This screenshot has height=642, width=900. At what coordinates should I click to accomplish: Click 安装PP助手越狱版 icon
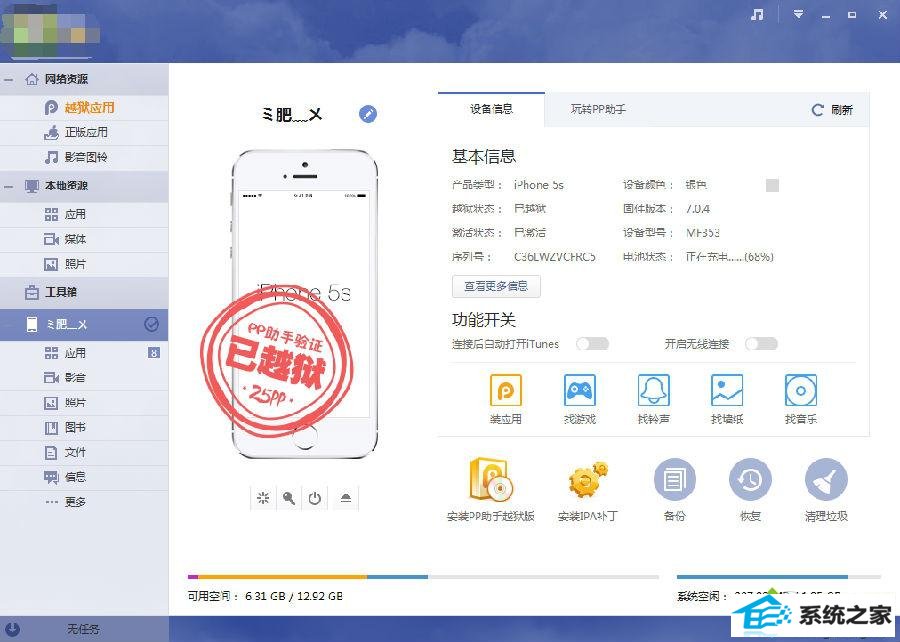pos(491,479)
